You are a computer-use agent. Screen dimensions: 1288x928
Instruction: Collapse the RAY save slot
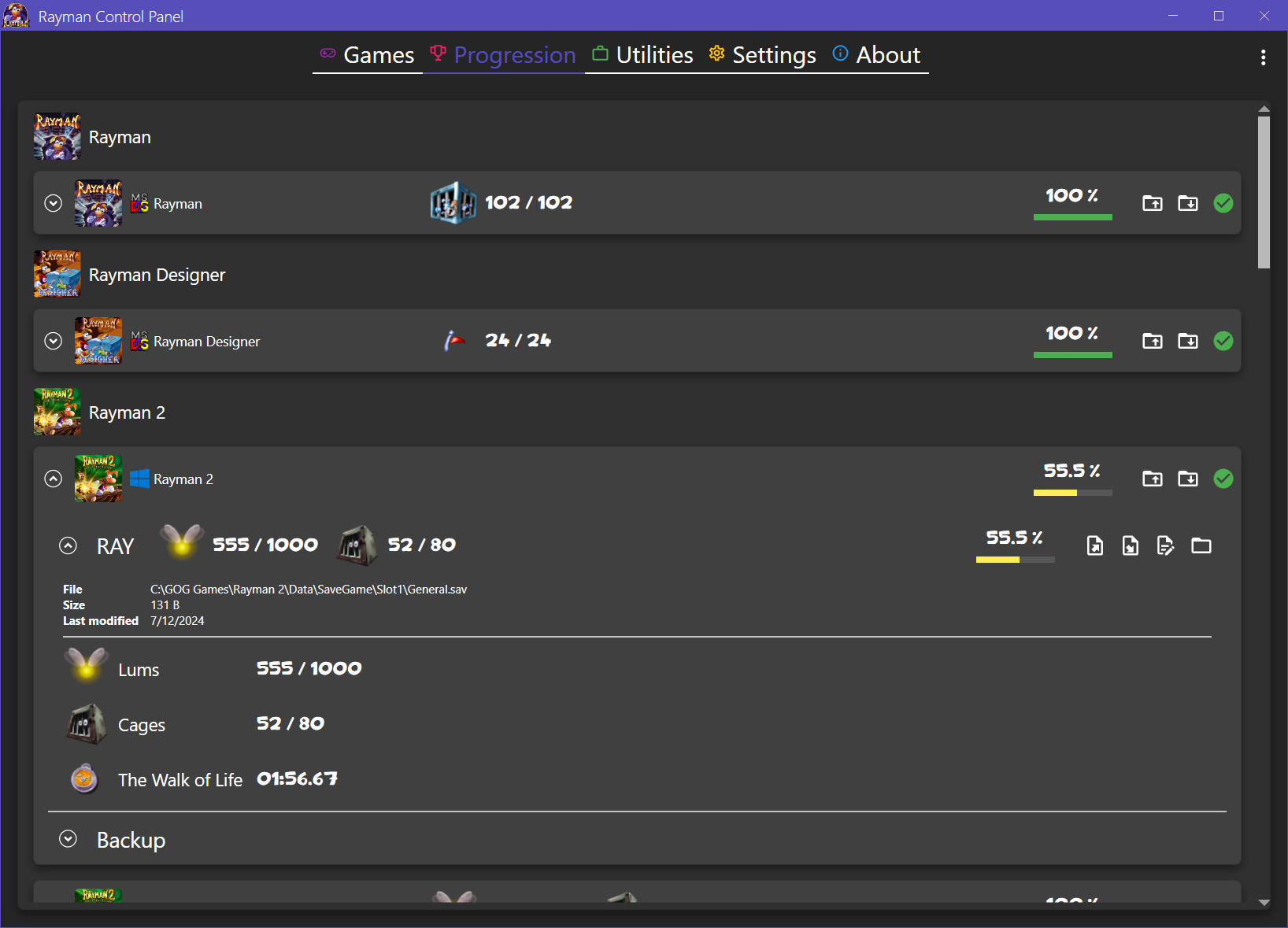(68, 545)
